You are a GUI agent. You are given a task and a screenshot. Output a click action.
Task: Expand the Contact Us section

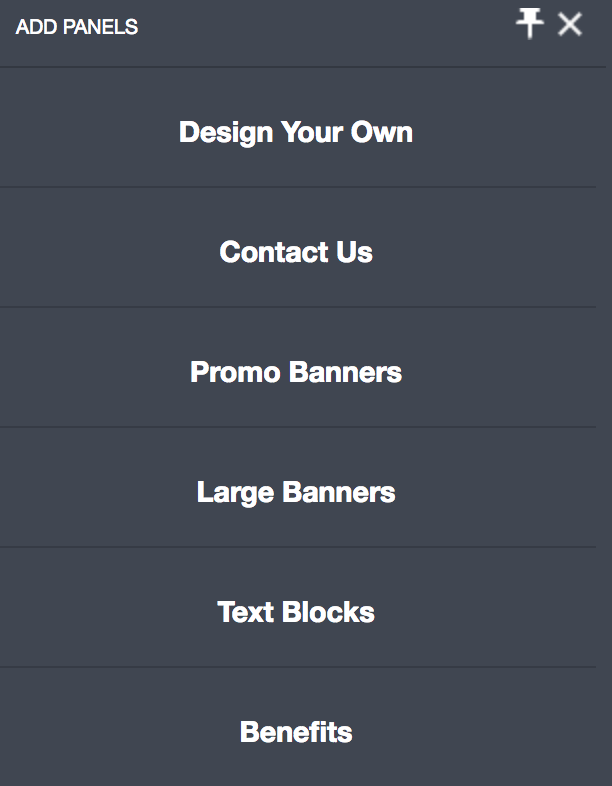coord(296,252)
